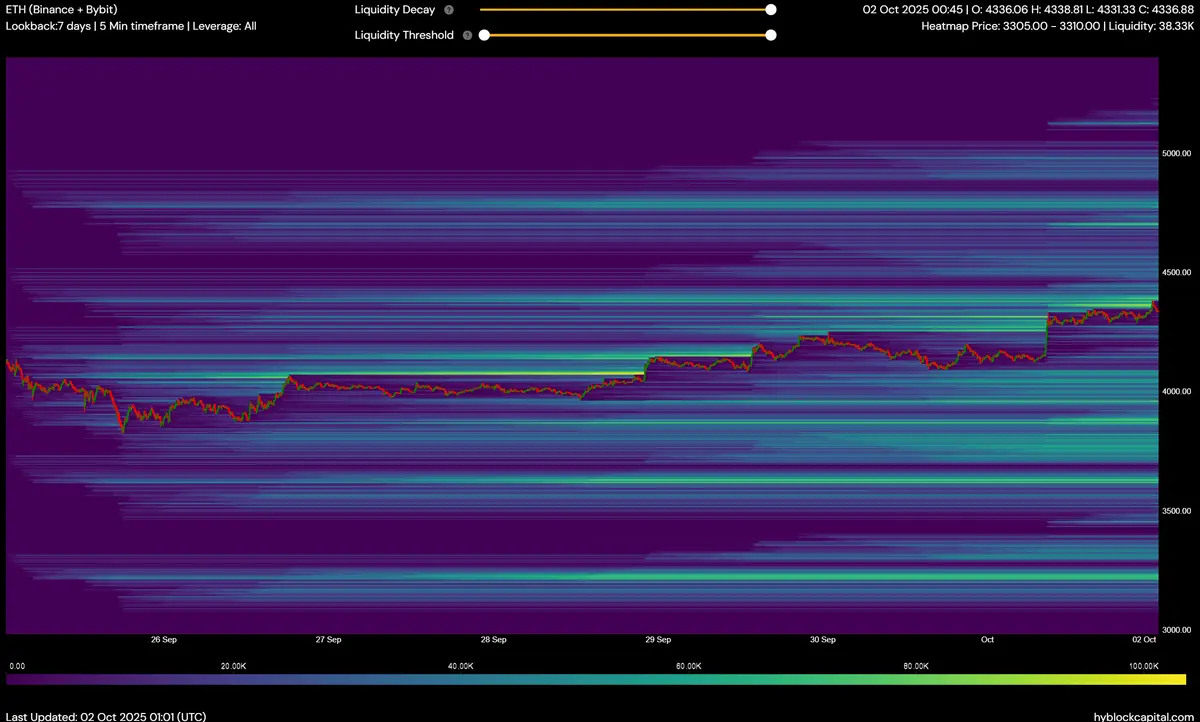1200x722 pixels.
Task: Click the Oct marker on the time axis
Action: point(987,639)
